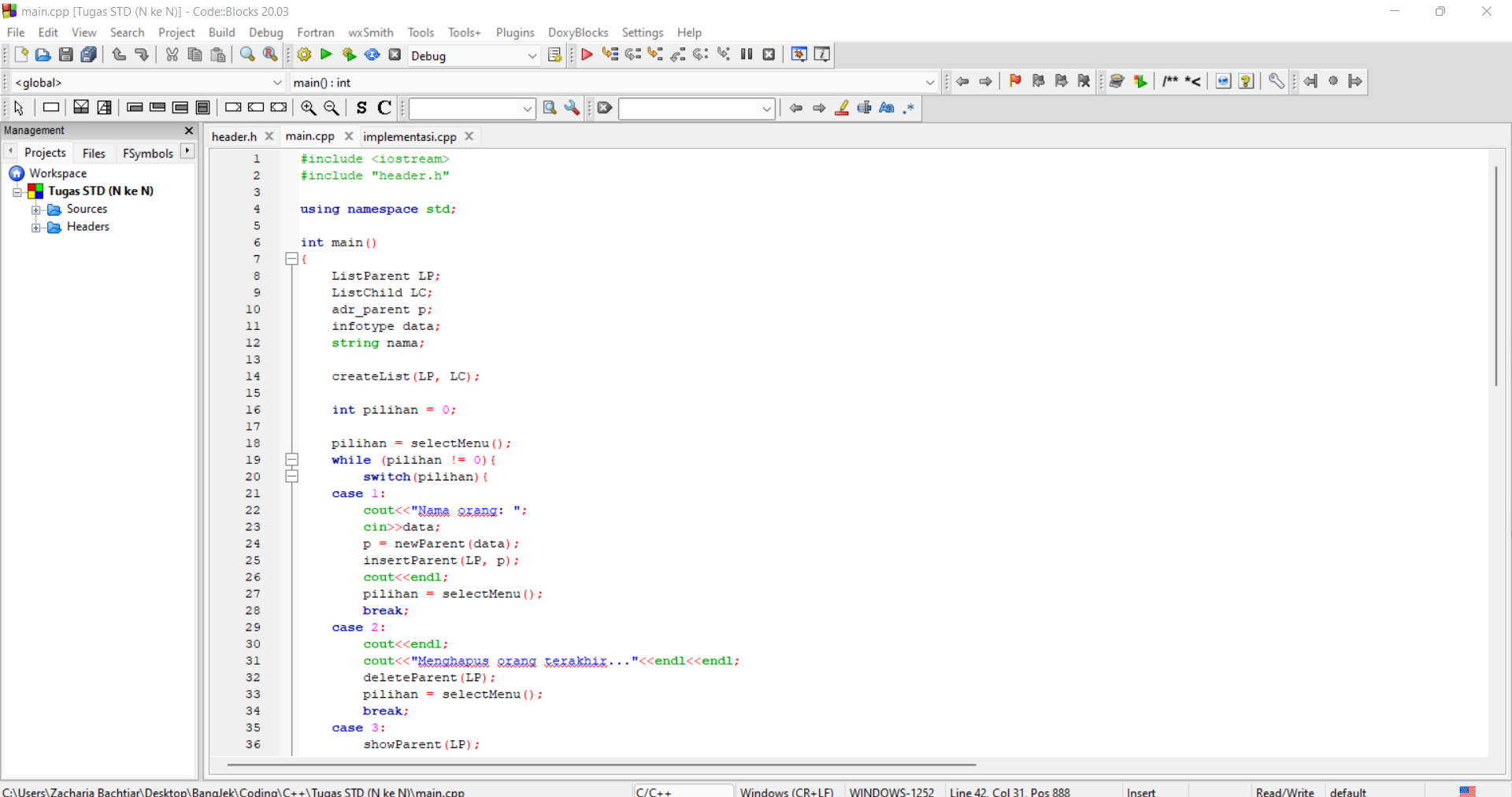The width and height of the screenshot is (1512, 797).
Task: Close the implementasi.cpp tab
Action: pos(469,136)
